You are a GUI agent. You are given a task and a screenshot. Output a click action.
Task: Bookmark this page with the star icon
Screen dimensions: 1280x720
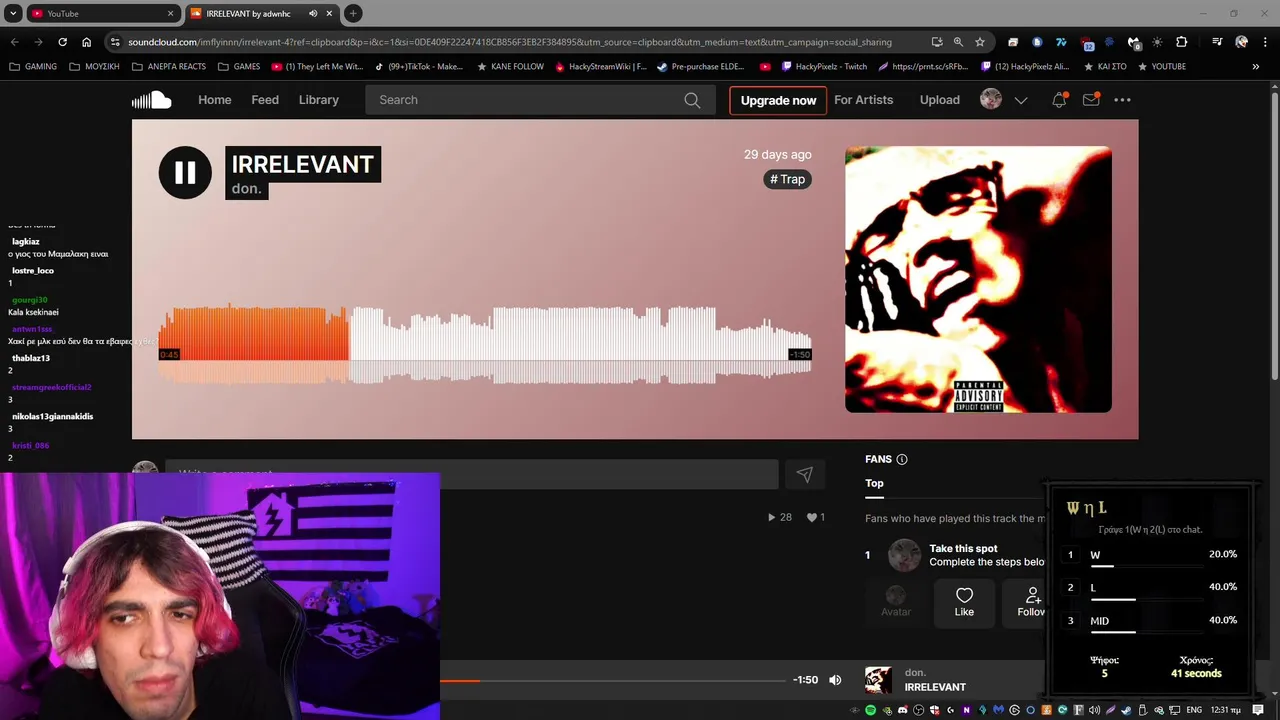980,42
